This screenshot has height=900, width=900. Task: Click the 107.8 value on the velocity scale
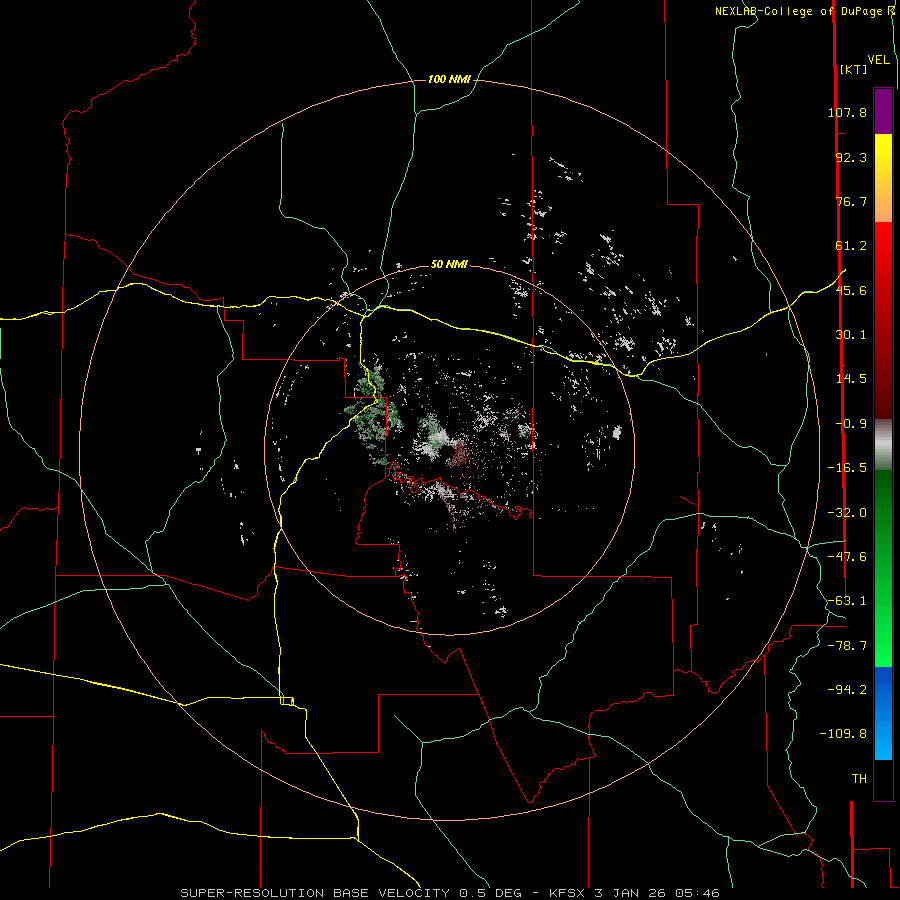point(847,112)
